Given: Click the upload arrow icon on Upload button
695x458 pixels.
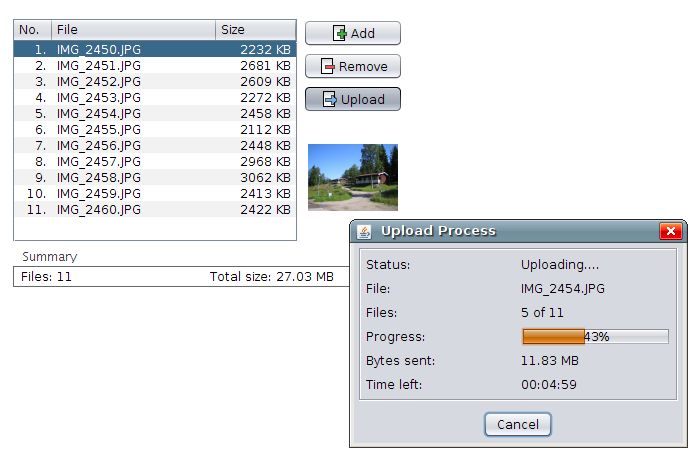Looking at the screenshot, I should click(x=329, y=100).
